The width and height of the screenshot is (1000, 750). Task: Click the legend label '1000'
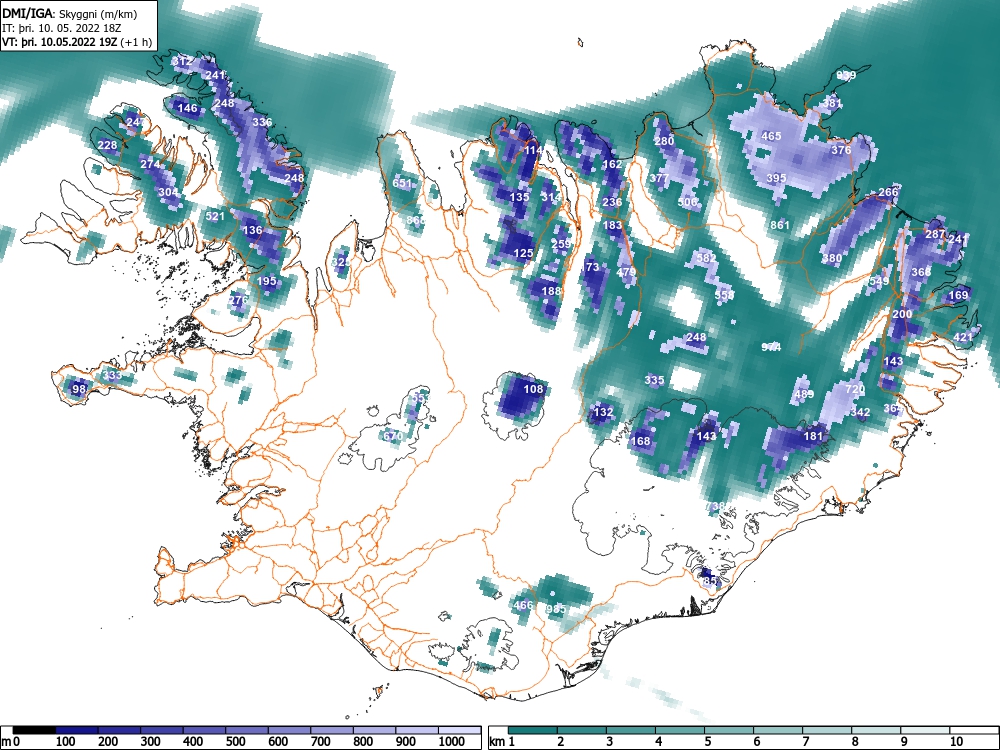click(x=452, y=742)
